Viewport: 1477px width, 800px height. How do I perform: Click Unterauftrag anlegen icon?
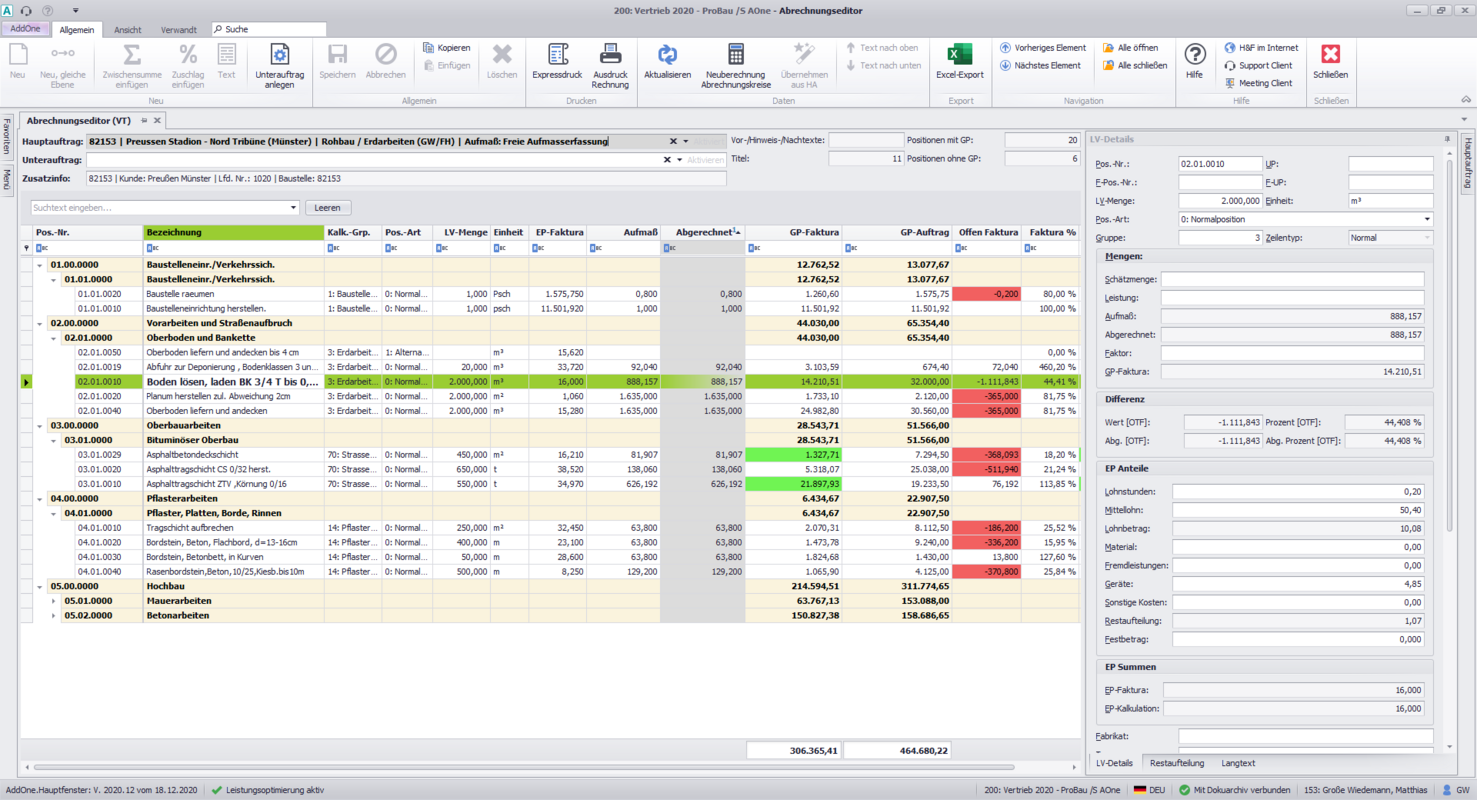[x=280, y=54]
